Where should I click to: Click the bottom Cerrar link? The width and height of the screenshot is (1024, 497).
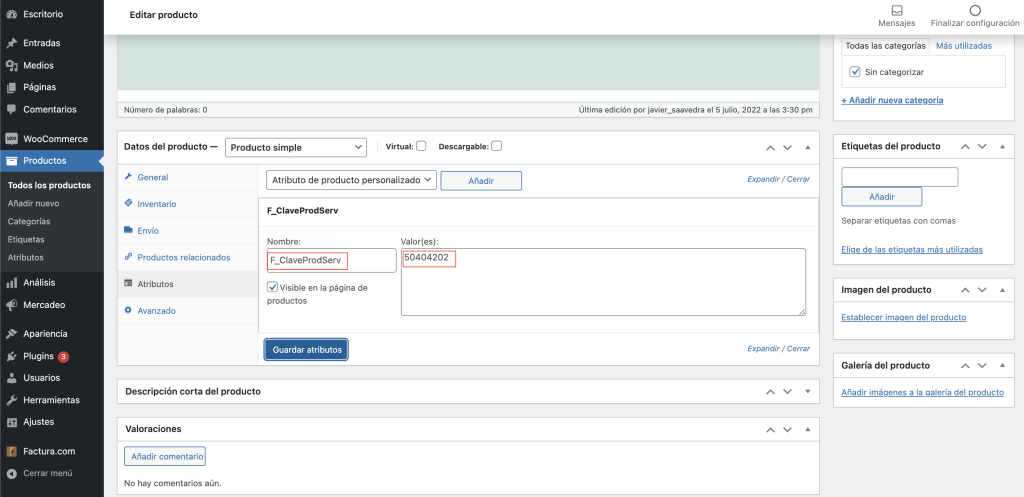coord(798,349)
